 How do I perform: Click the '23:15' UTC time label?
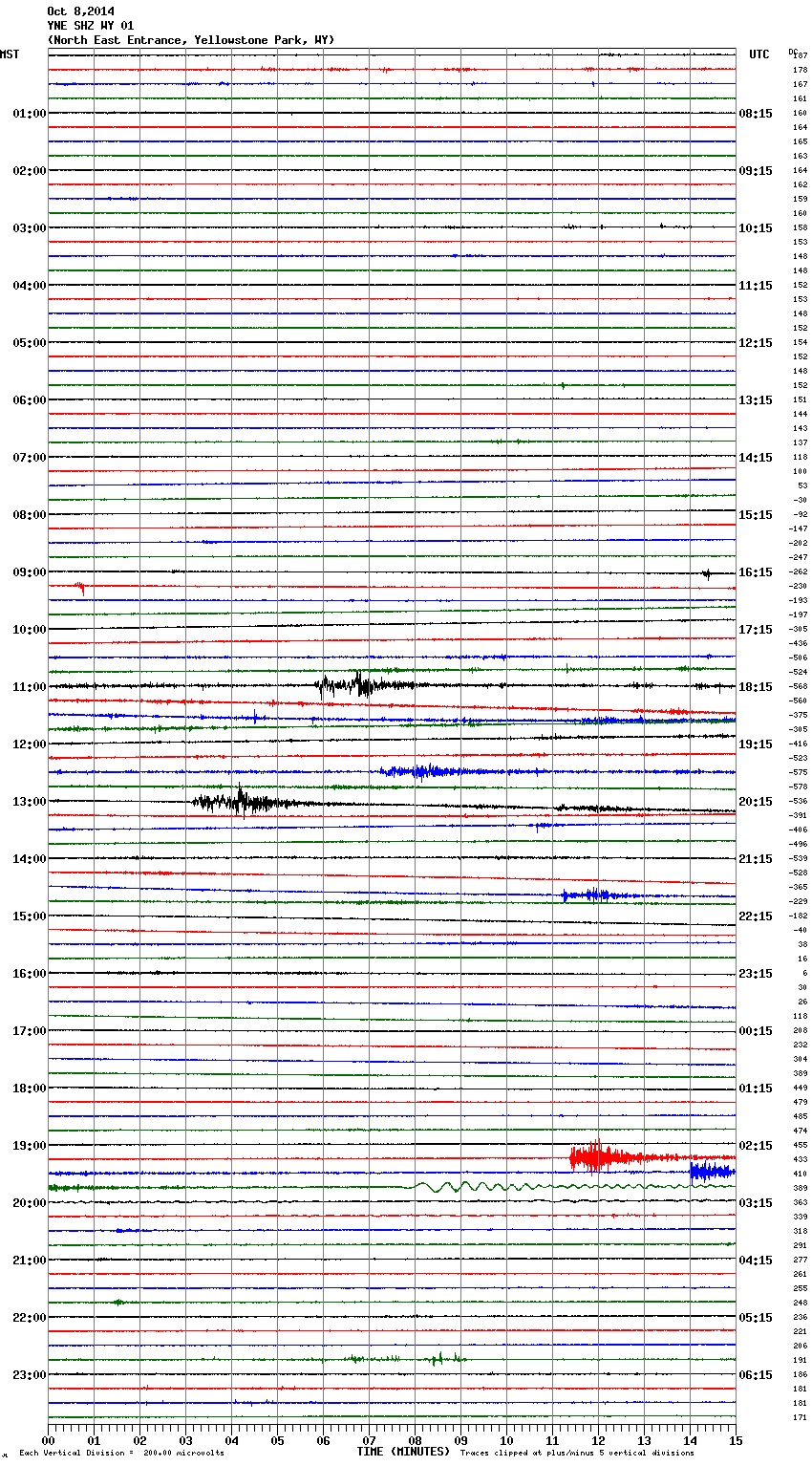click(756, 974)
